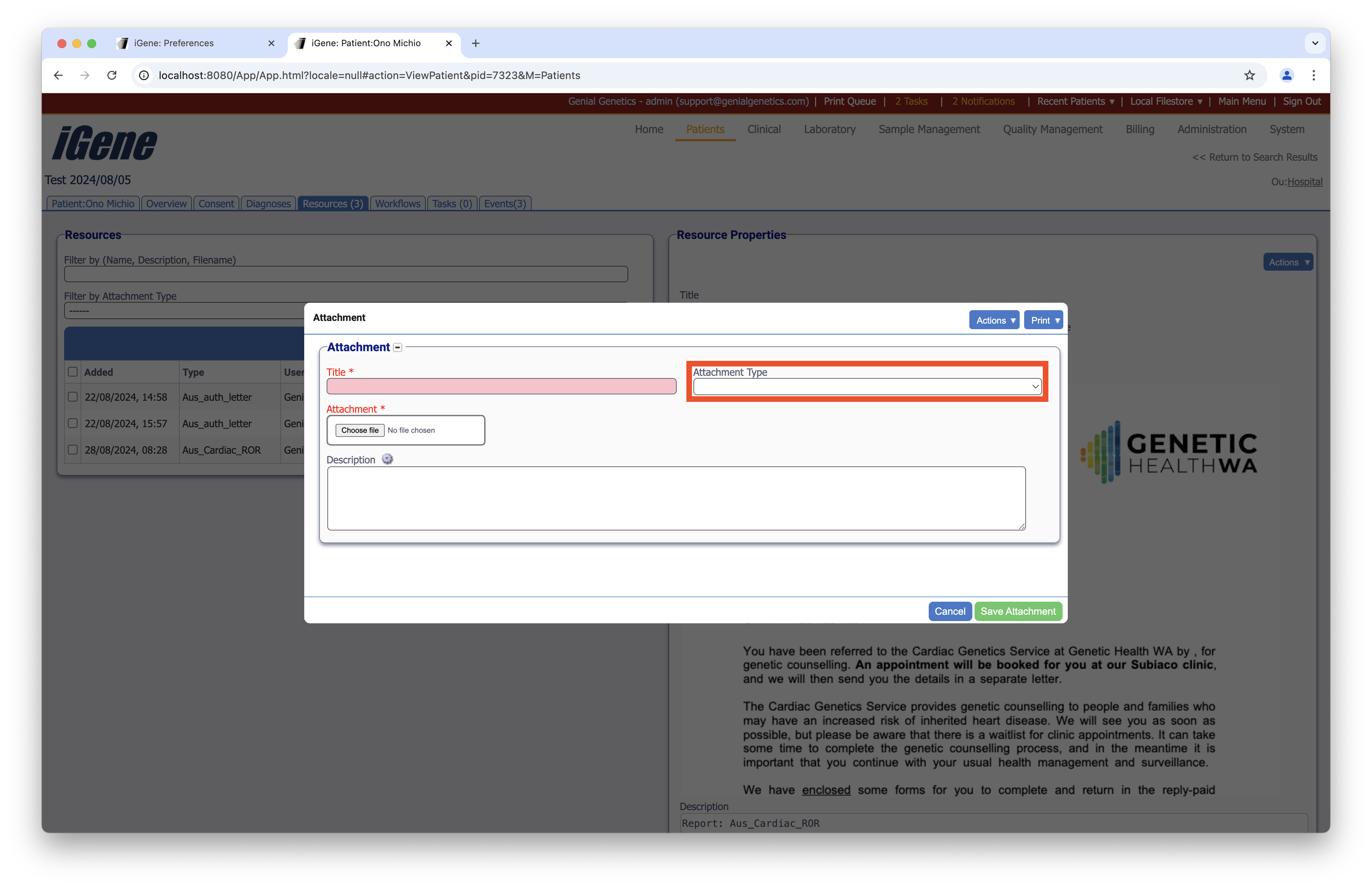Open the Chrome profile icon
The height and width of the screenshot is (888, 1372).
1286,75
